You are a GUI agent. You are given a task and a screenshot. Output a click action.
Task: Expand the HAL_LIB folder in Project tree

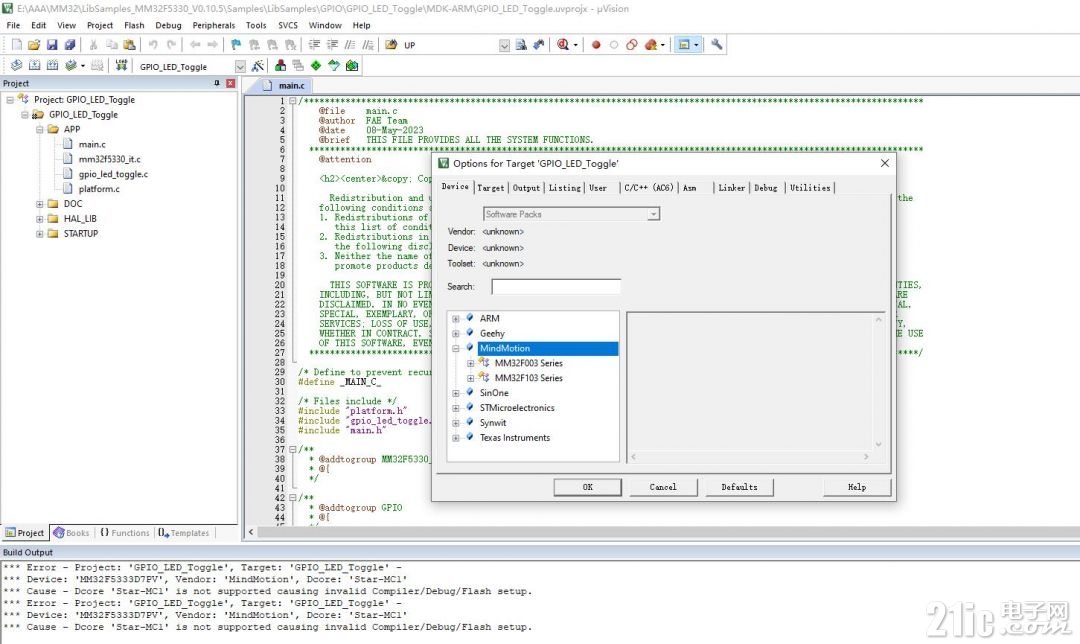tap(39, 219)
